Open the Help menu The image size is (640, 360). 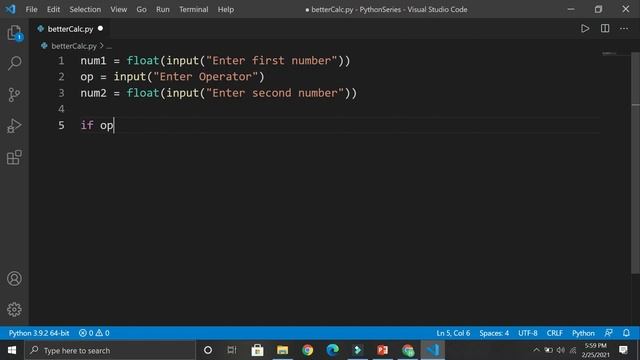[x=226, y=9]
